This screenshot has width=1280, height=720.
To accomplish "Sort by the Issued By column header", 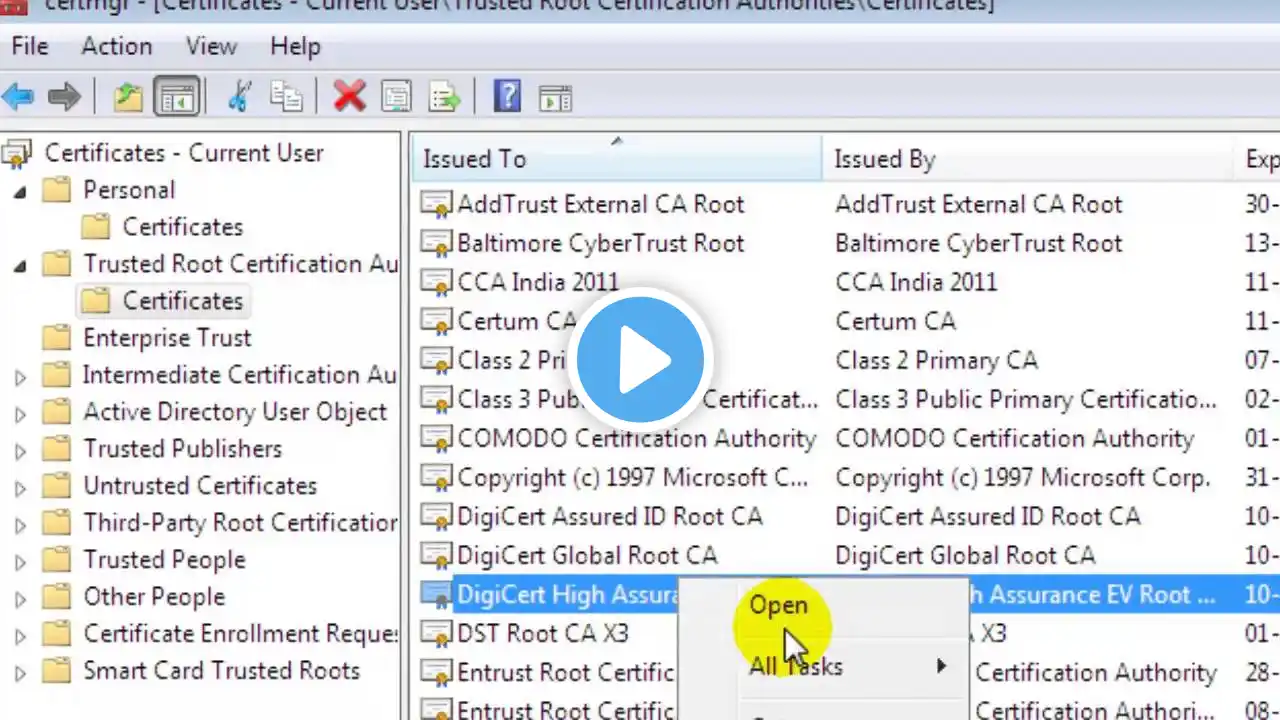I will pos(1027,159).
